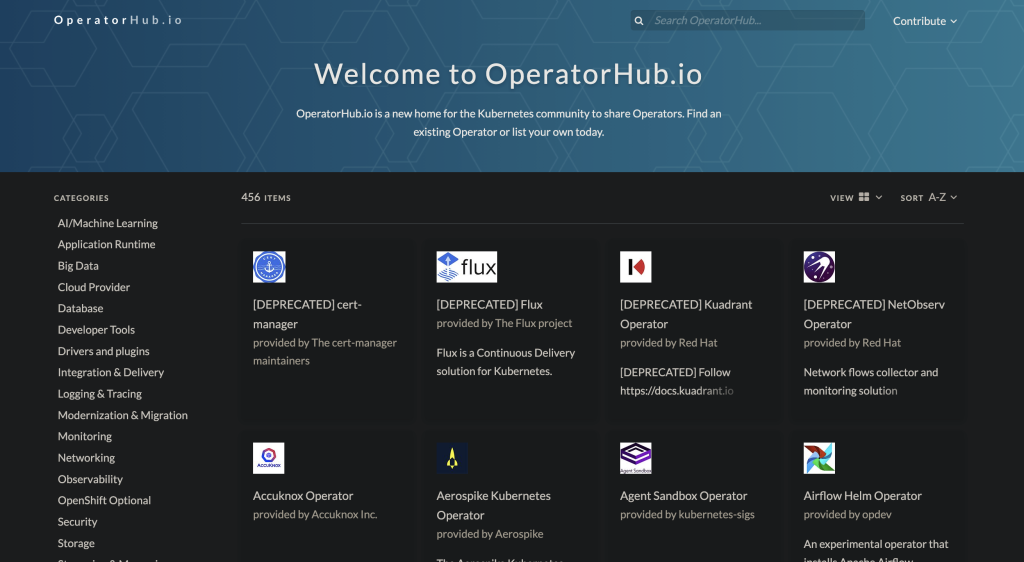
Task: Filter by Monitoring category
Action: click(x=84, y=436)
